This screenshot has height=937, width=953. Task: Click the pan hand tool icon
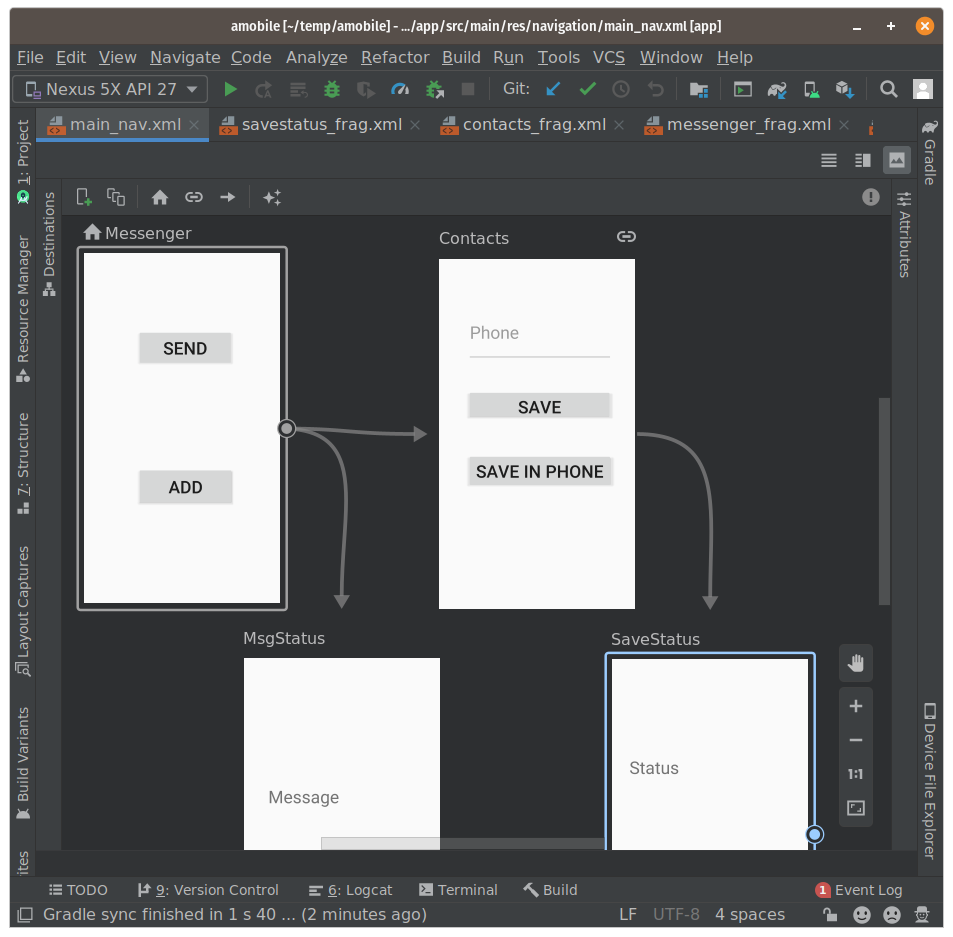(855, 663)
